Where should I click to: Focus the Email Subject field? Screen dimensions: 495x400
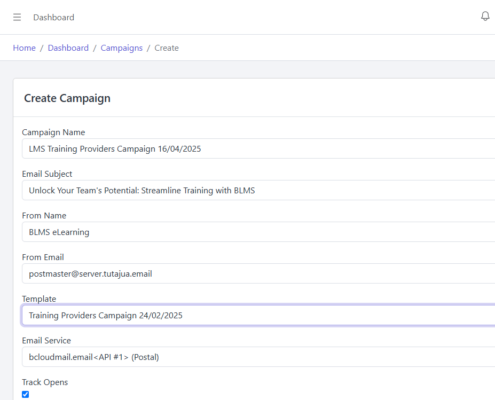259,190
